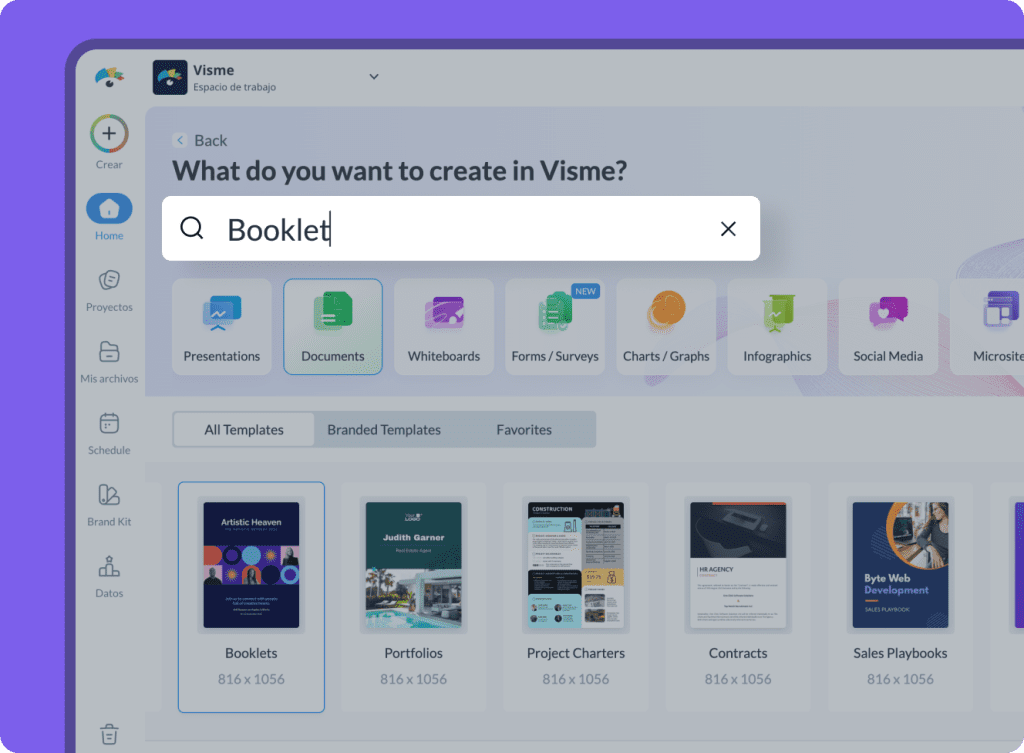Open the Brand Kit icon

tap(109, 495)
